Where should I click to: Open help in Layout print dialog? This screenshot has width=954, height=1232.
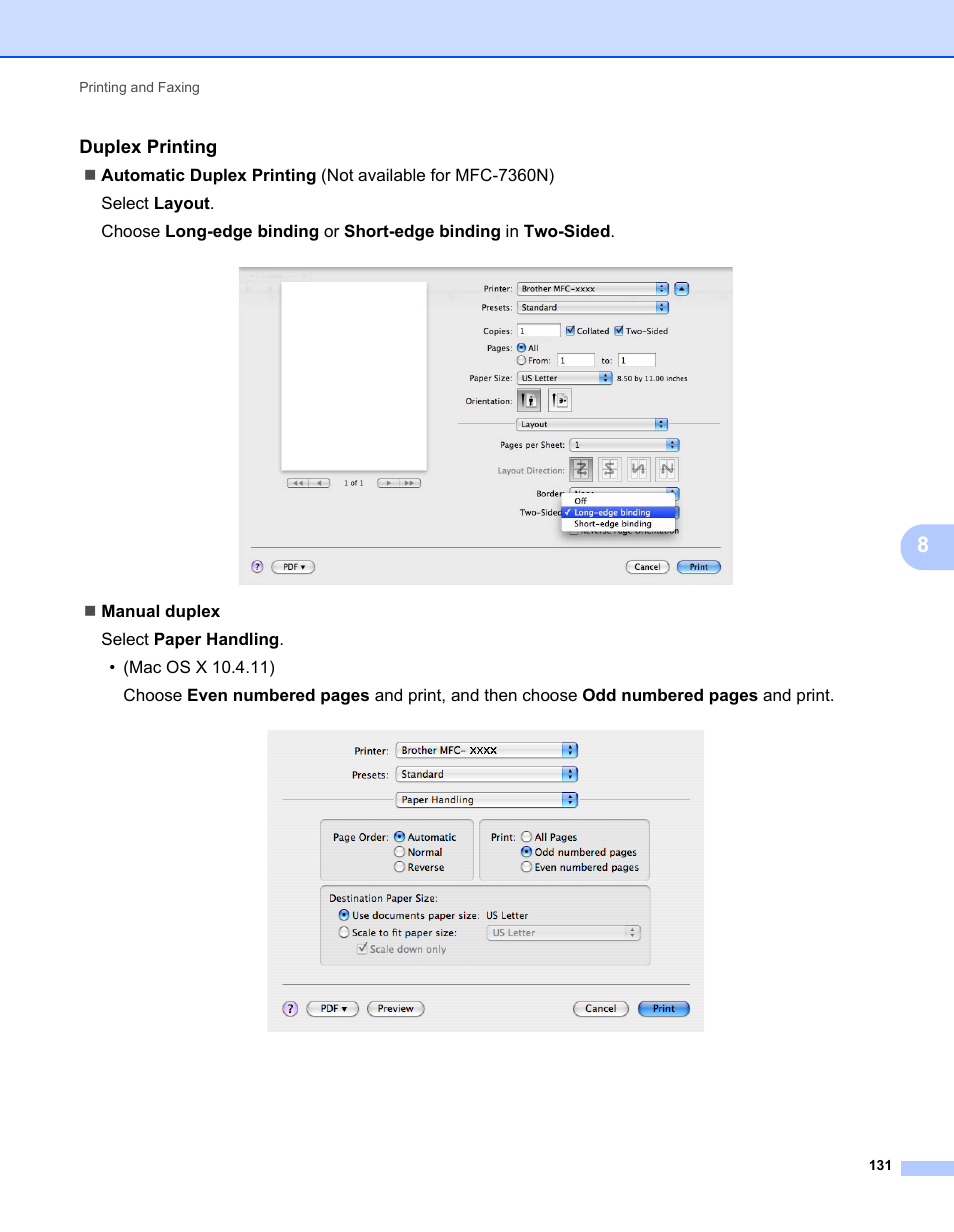click(257, 566)
